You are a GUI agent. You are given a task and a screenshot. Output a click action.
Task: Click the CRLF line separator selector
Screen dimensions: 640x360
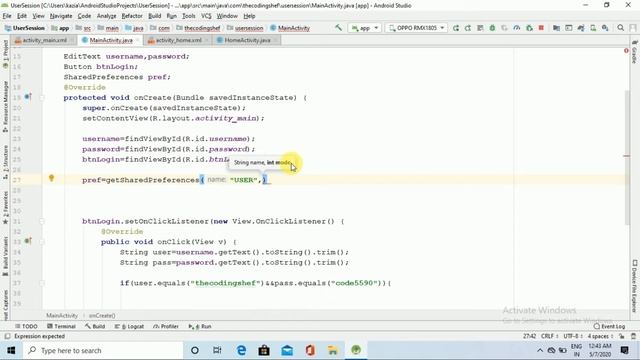click(549, 336)
